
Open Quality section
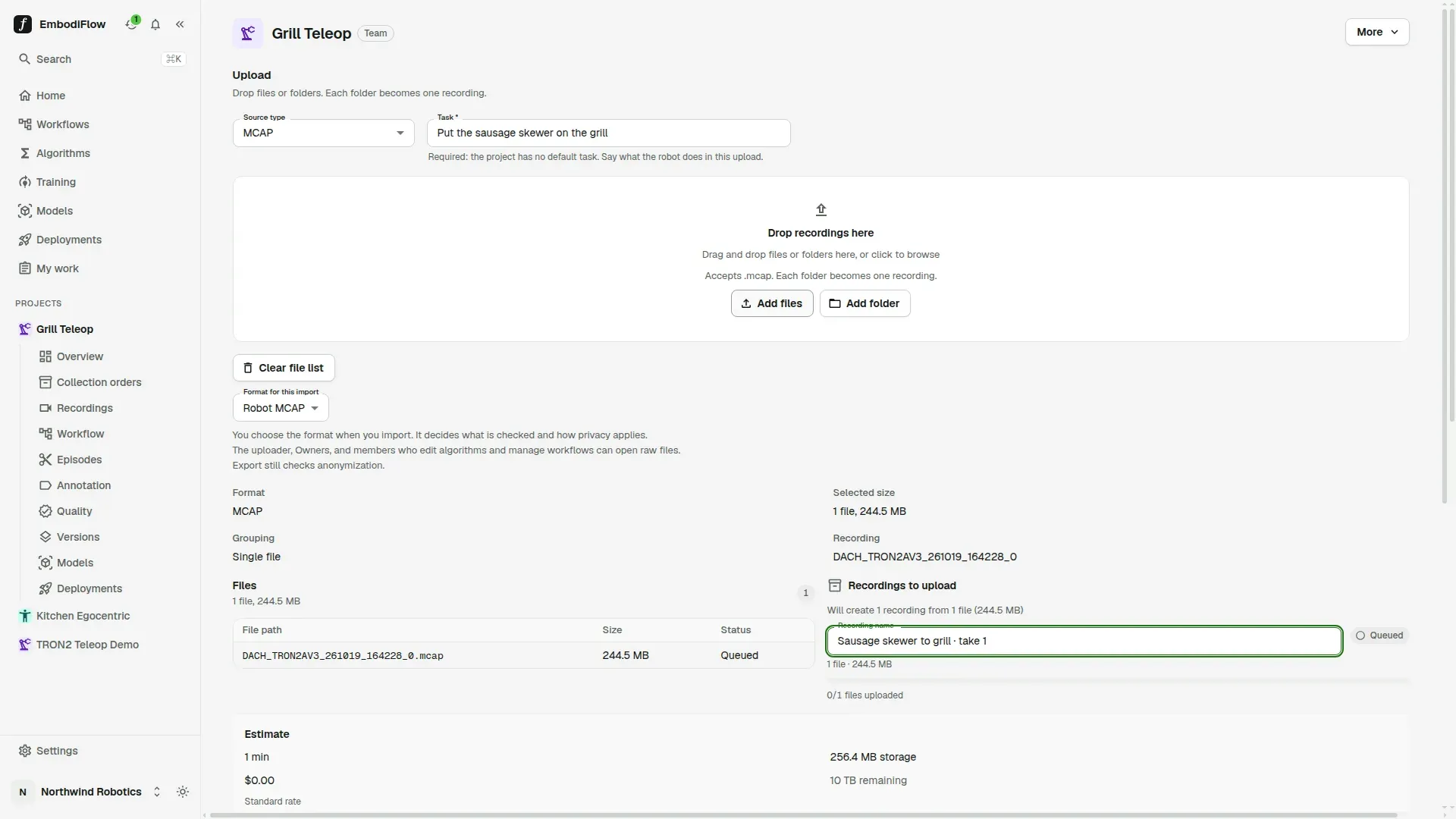[x=111, y=511]
